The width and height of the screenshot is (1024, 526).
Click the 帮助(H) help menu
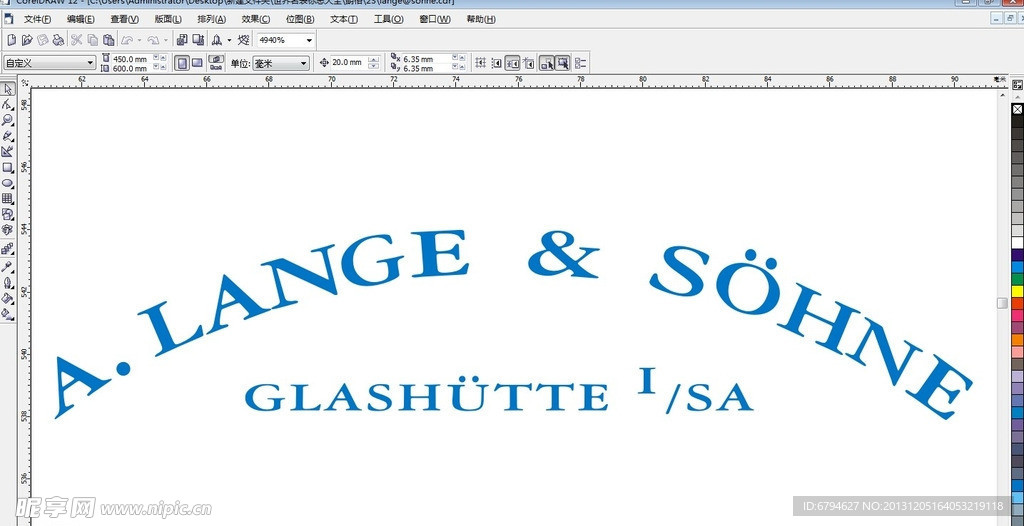pyautogui.click(x=481, y=19)
